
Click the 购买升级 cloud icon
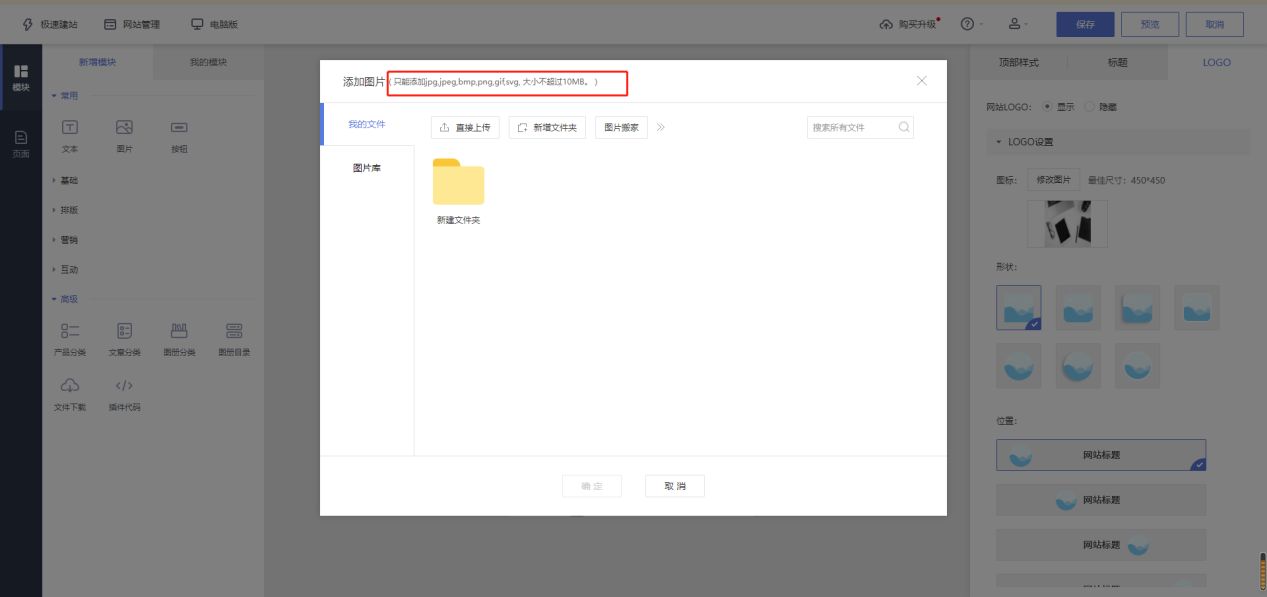tap(886, 24)
